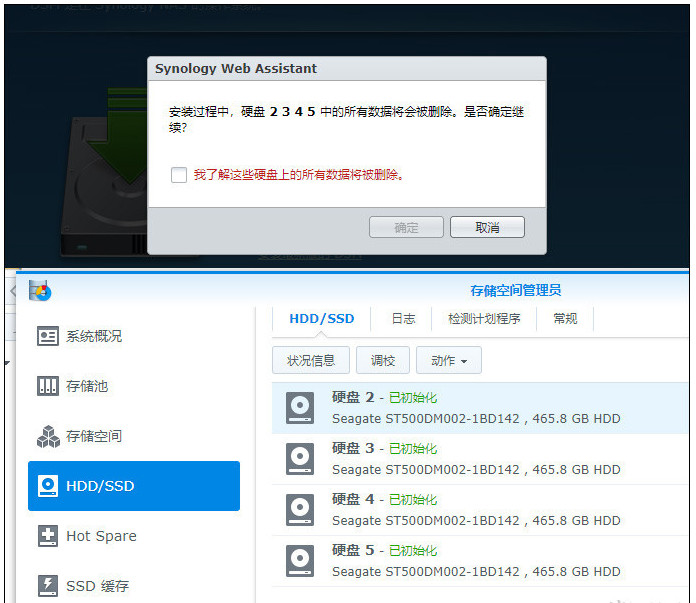Open the 动作 action dropdown
Screen dimensions: 696x603
(449, 360)
